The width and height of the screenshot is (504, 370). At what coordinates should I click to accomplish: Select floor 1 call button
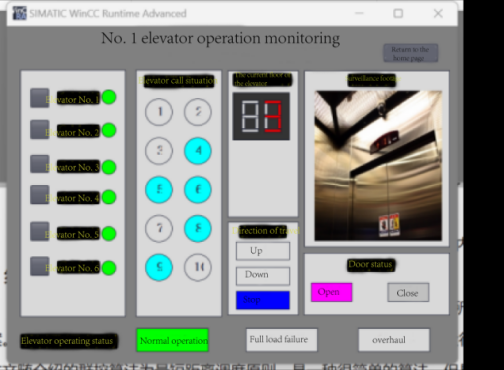click(159, 112)
